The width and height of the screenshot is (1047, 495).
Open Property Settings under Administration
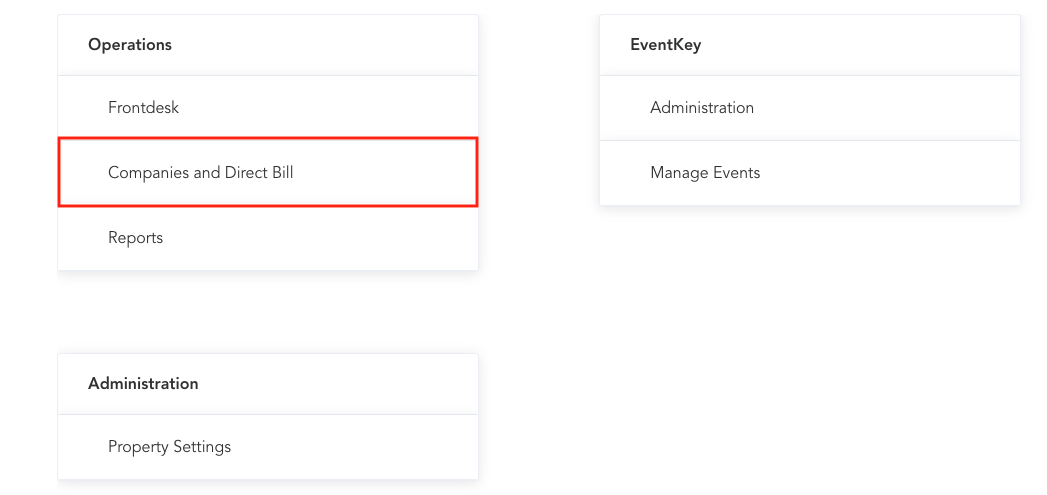coord(170,447)
